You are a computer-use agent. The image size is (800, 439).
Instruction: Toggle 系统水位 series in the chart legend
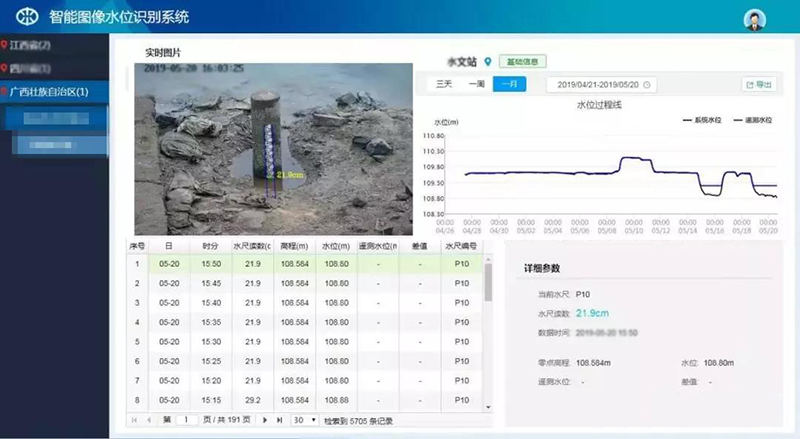pos(700,119)
